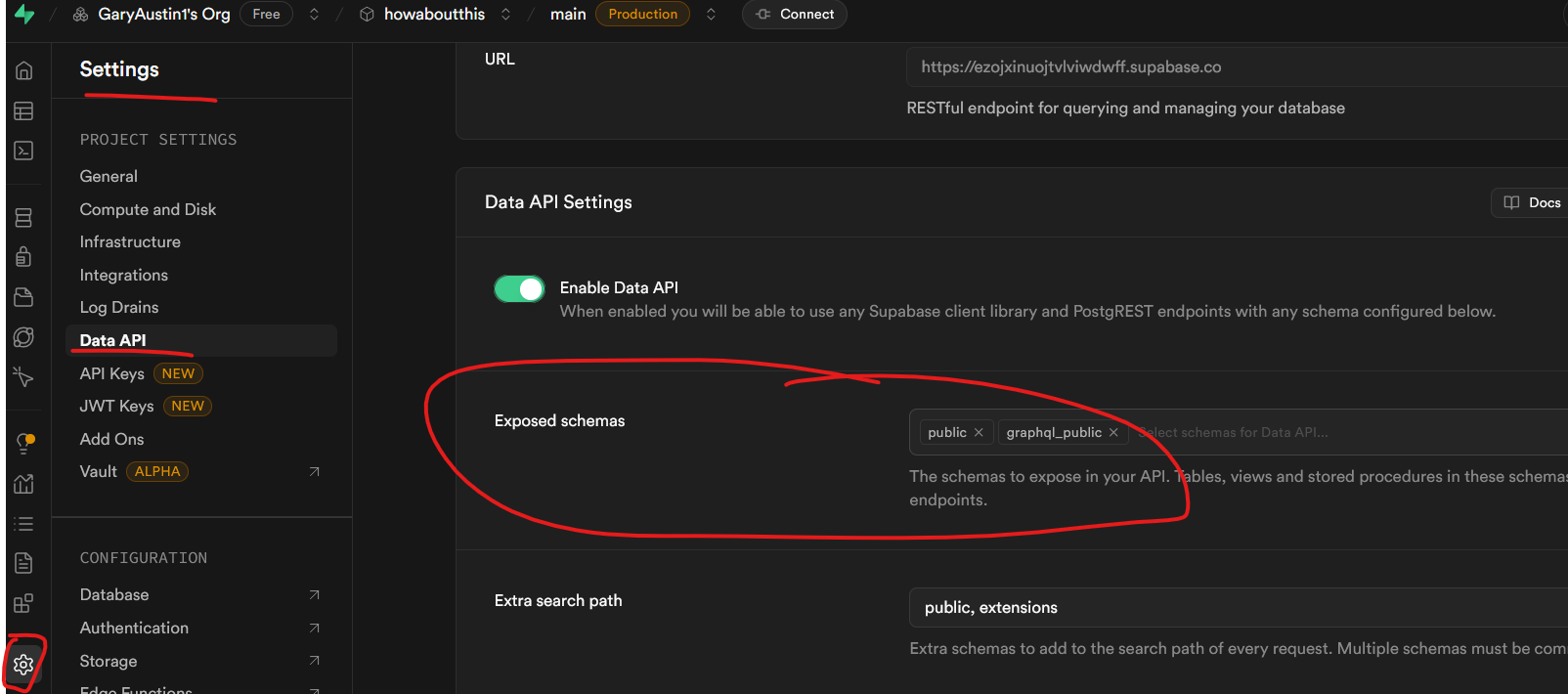Open the Storage folder icon in sidebar
The width and height of the screenshot is (1568, 694).
click(x=23, y=297)
